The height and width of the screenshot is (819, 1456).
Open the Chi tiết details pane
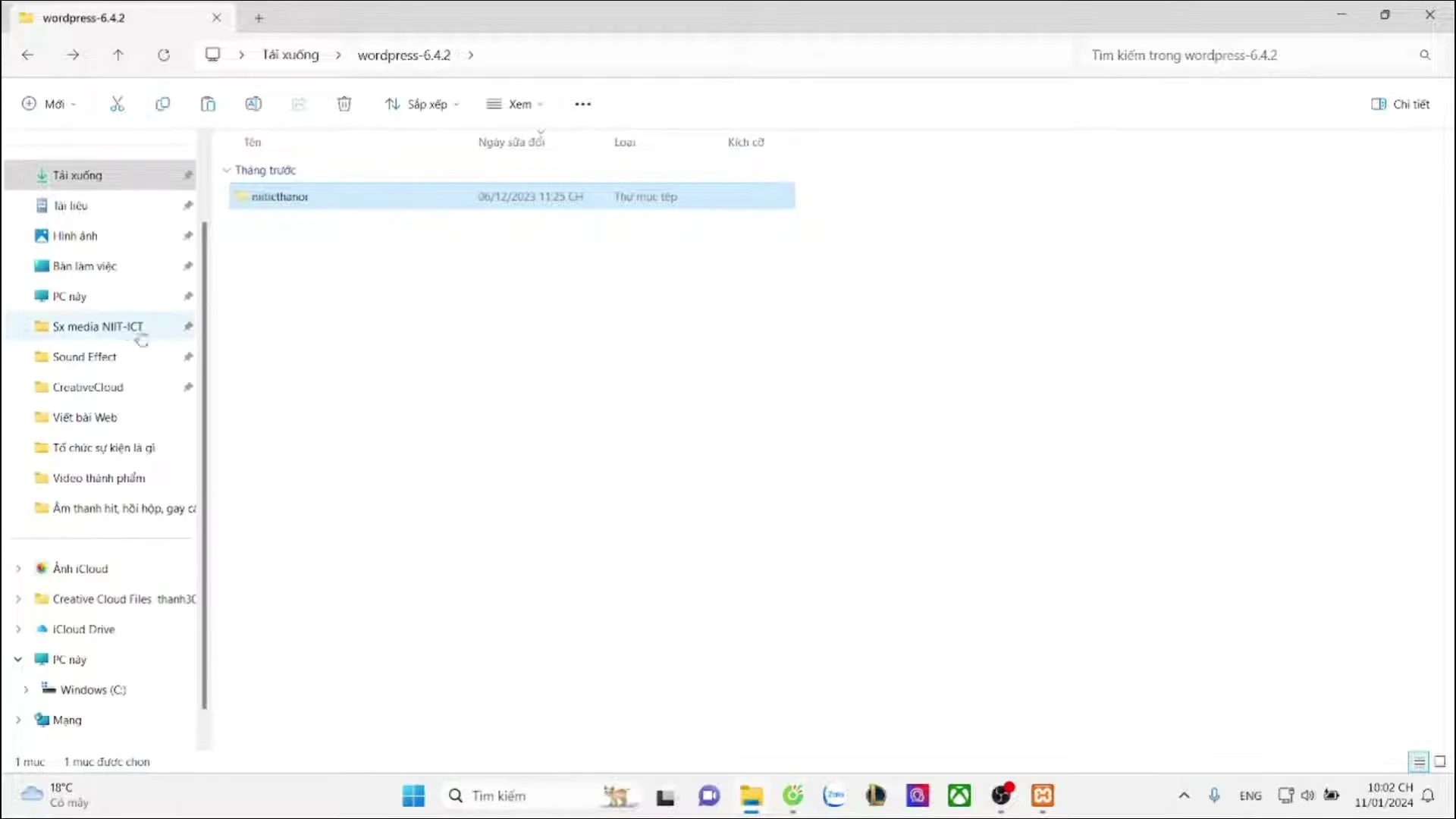click(x=1400, y=103)
